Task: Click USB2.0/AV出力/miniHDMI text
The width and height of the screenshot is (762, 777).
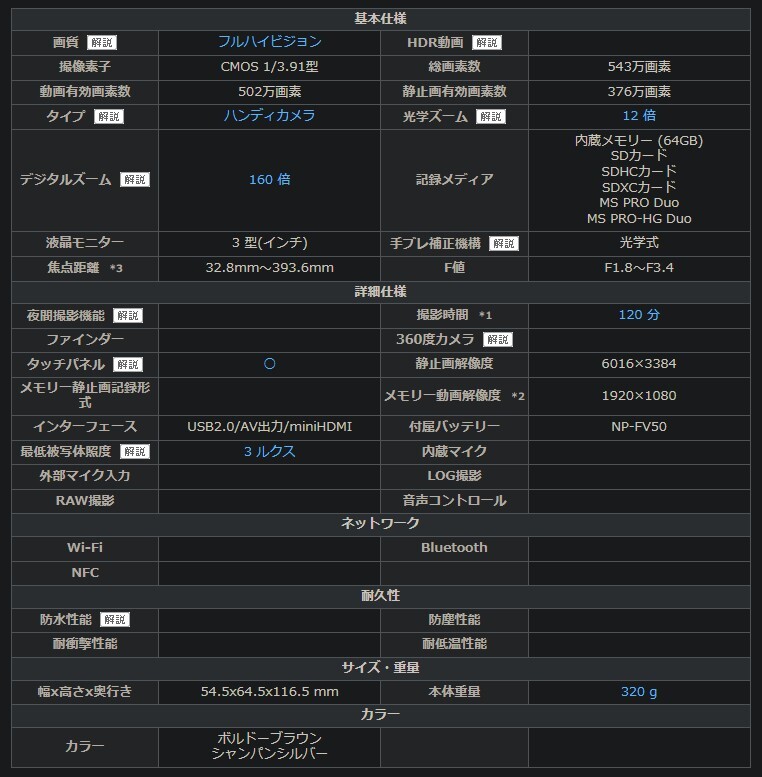Action: (x=270, y=427)
